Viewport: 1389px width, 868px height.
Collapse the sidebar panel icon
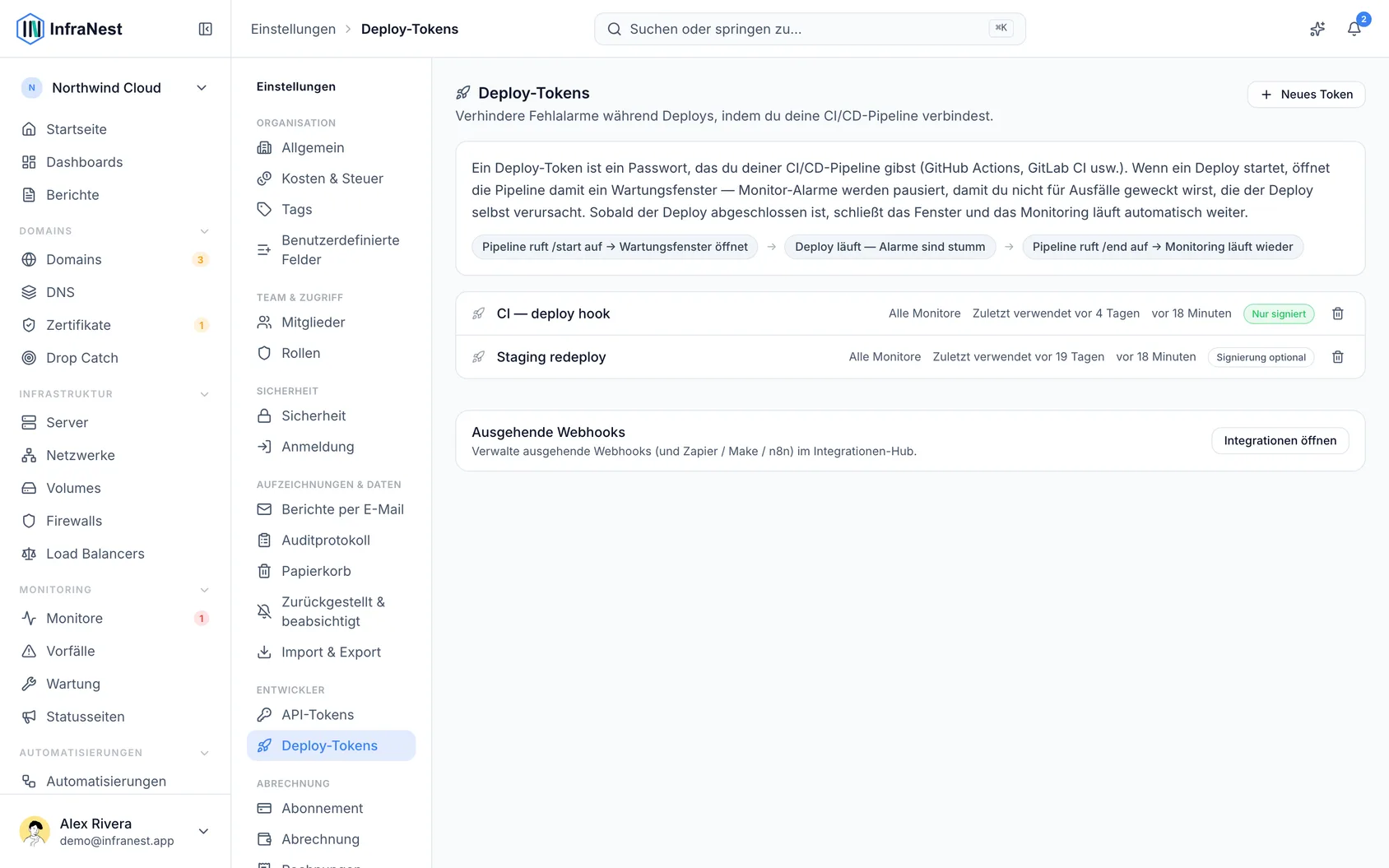(x=206, y=29)
